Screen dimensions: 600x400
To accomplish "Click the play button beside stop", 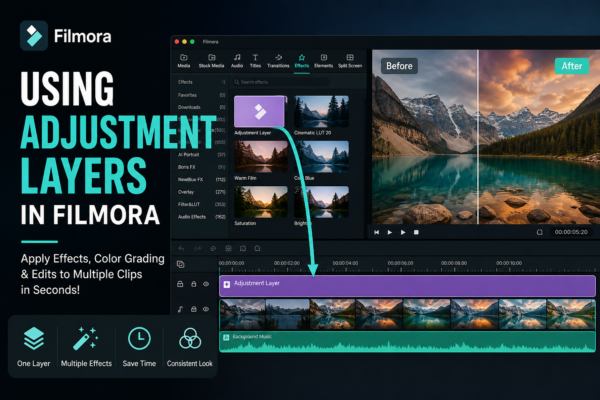I will [x=403, y=232].
